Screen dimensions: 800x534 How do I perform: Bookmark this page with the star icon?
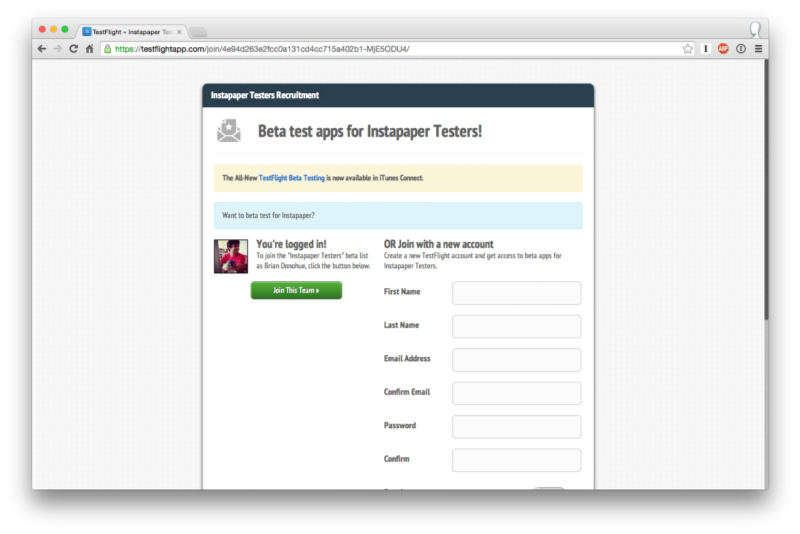[688, 49]
